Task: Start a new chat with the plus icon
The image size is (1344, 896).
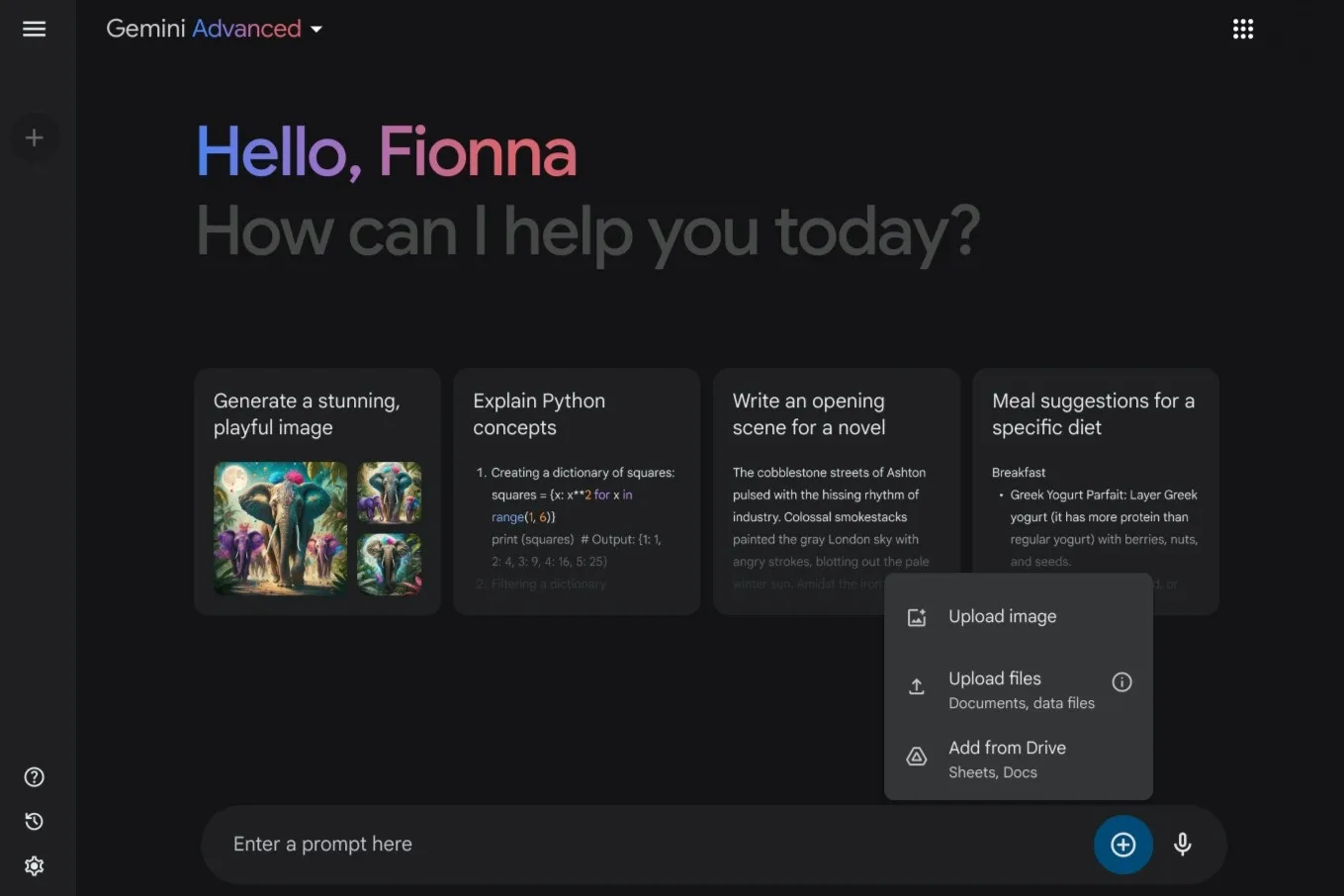Action: 34,137
